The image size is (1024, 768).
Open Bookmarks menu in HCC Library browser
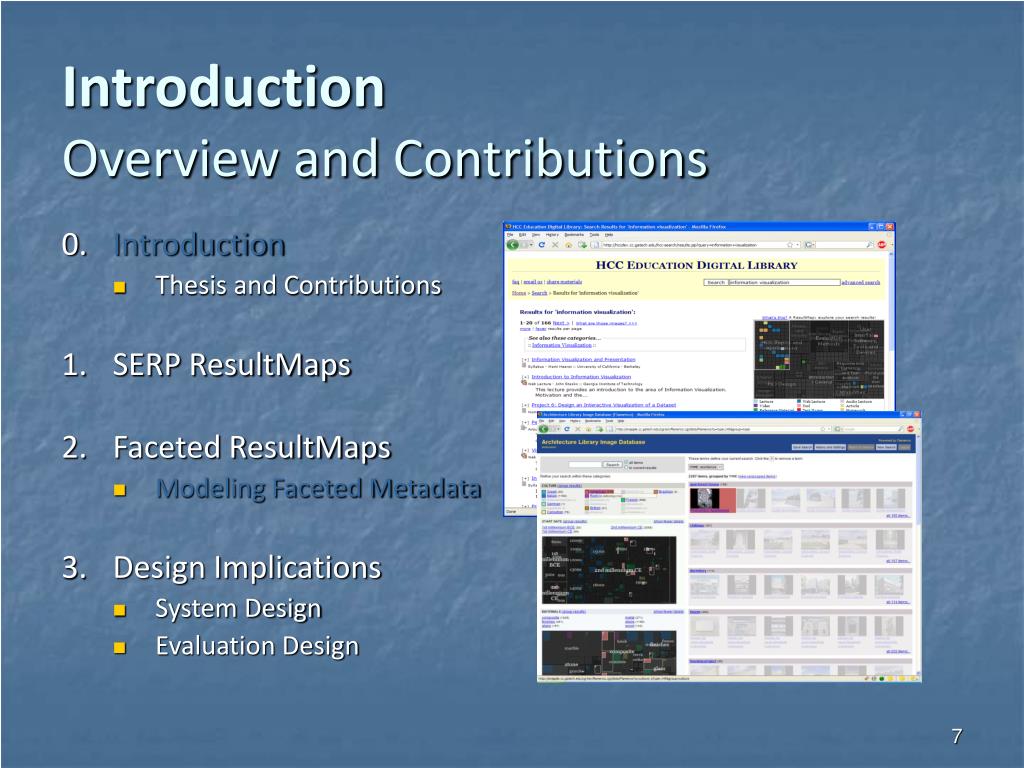click(574, 234)
